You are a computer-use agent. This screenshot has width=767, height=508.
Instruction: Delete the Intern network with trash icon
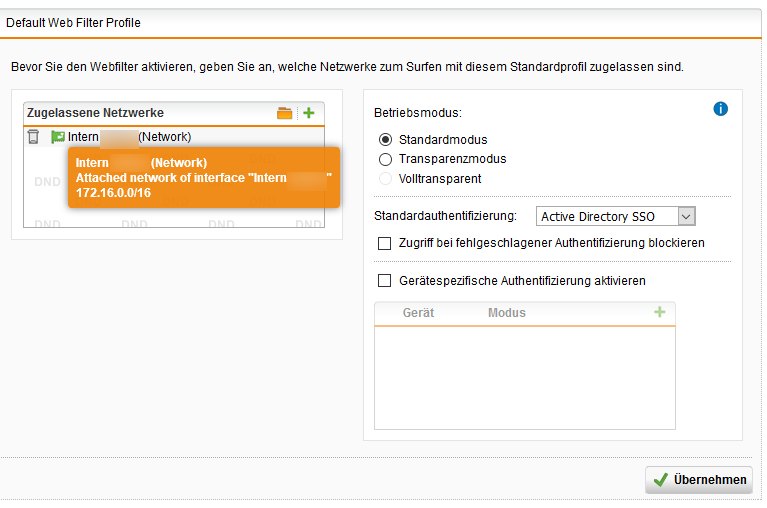[x=33, y=137]
